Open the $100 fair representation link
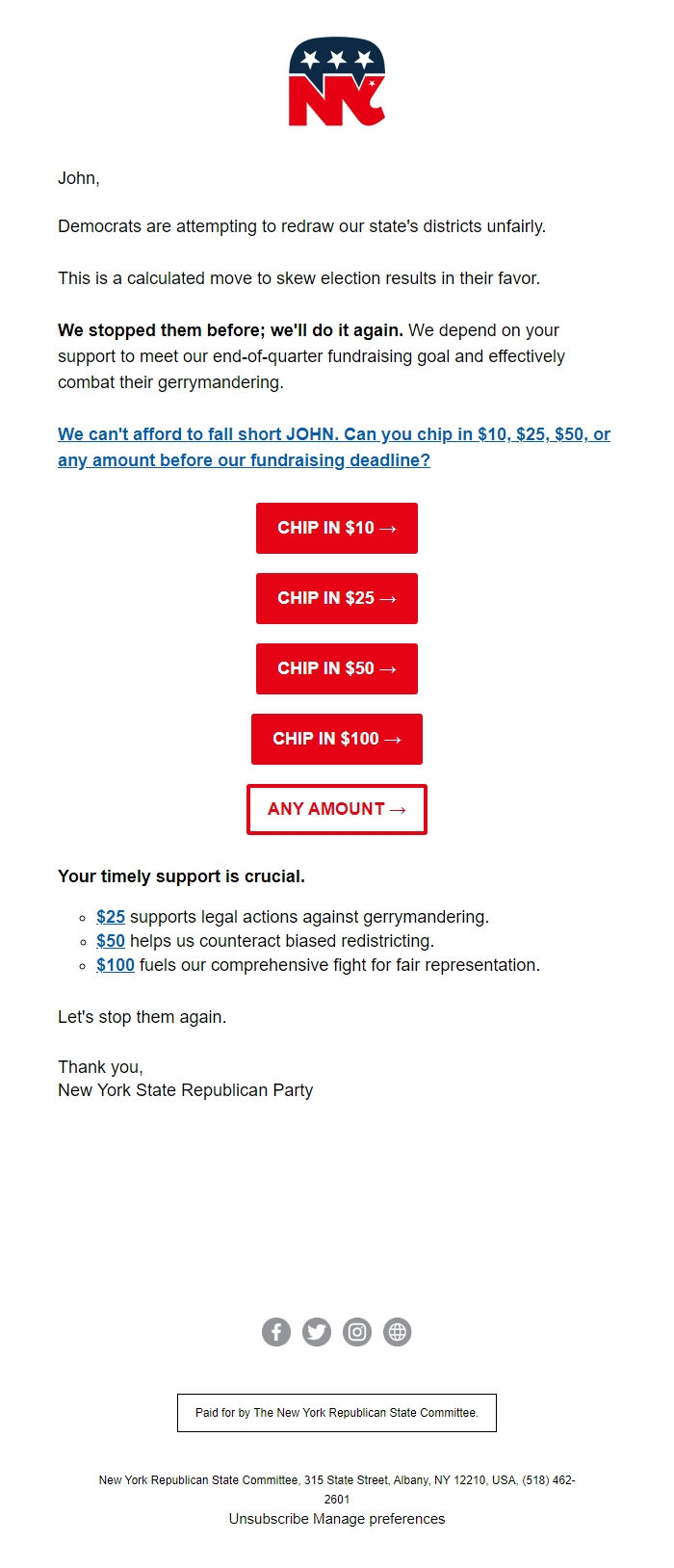Viewport: 674px width, 1568px height. (x=115, y=964)
